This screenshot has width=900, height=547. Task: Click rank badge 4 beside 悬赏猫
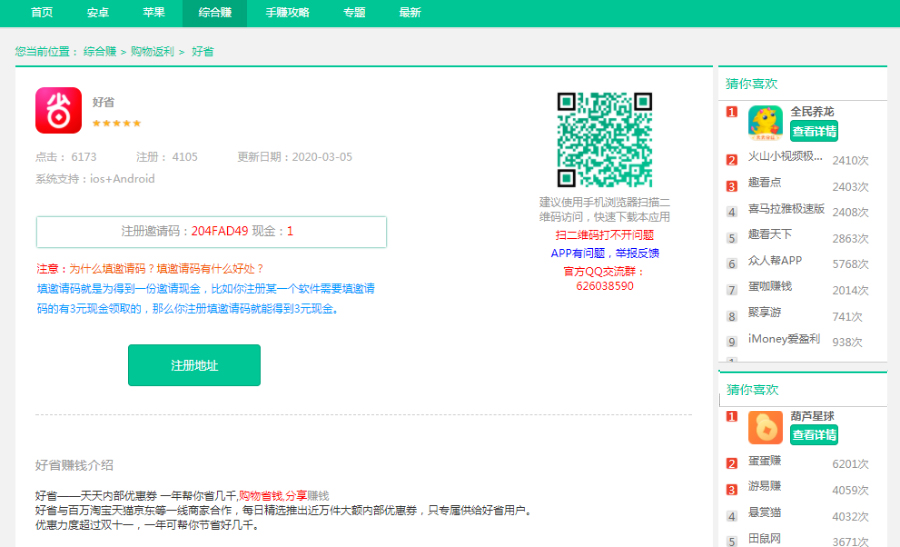click(x=731, y=516)
